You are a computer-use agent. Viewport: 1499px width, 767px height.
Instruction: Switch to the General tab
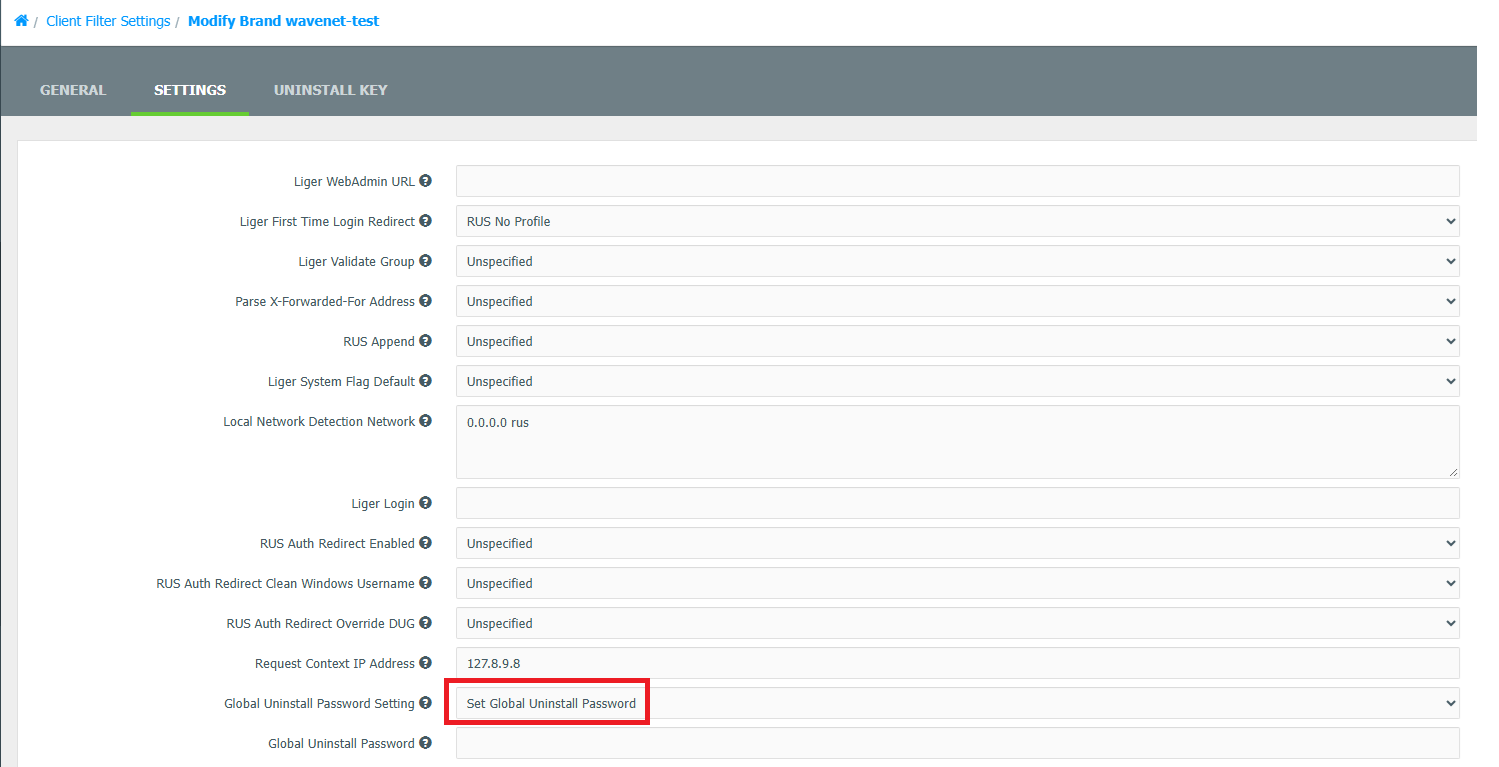point(73,90)
